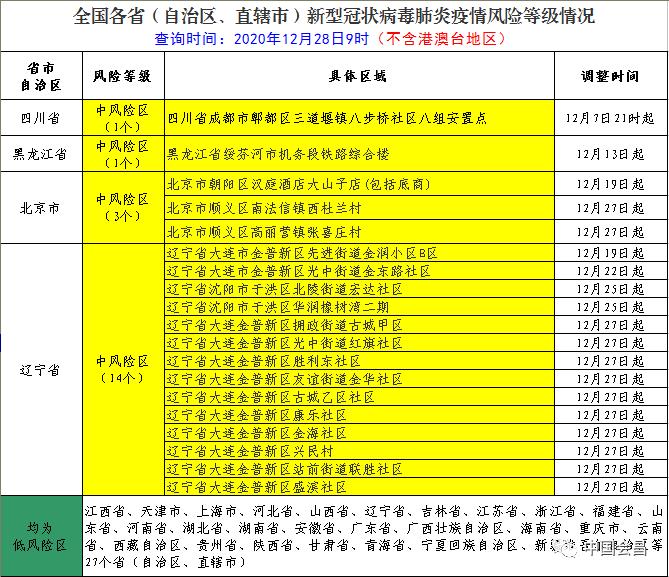669x577 pixels.
Task: Select the 金普新区金海社区 area row
Action: [x=359, y=433]
